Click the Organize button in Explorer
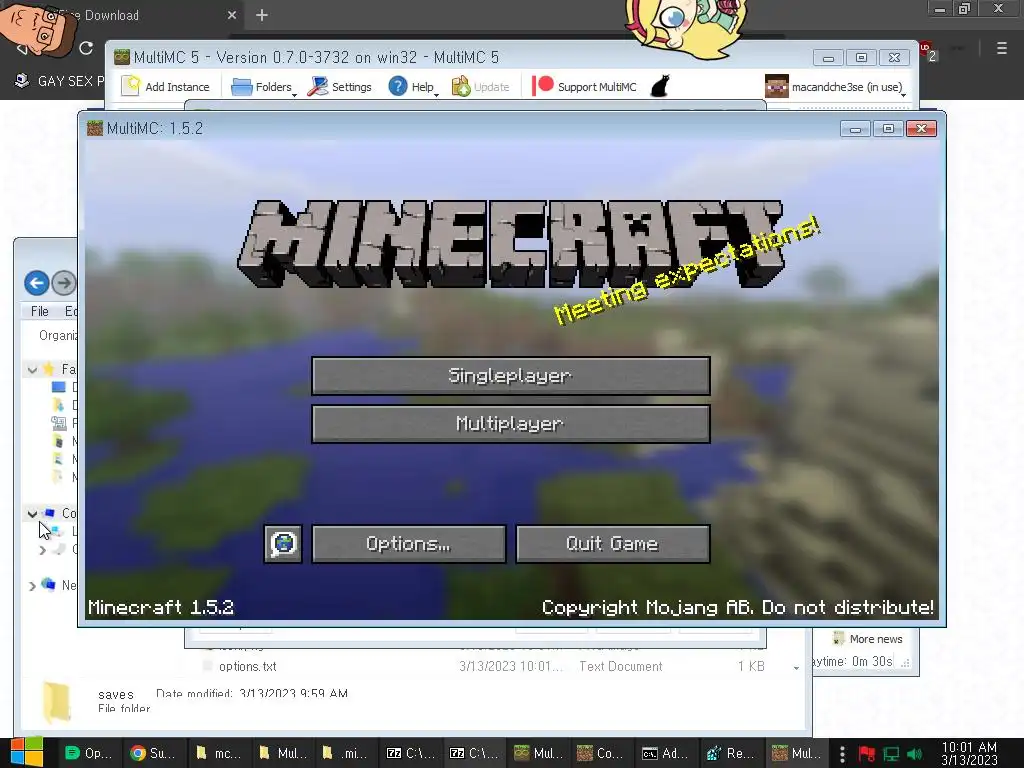This screenshot has width=1024, height=768. (57, 335)
